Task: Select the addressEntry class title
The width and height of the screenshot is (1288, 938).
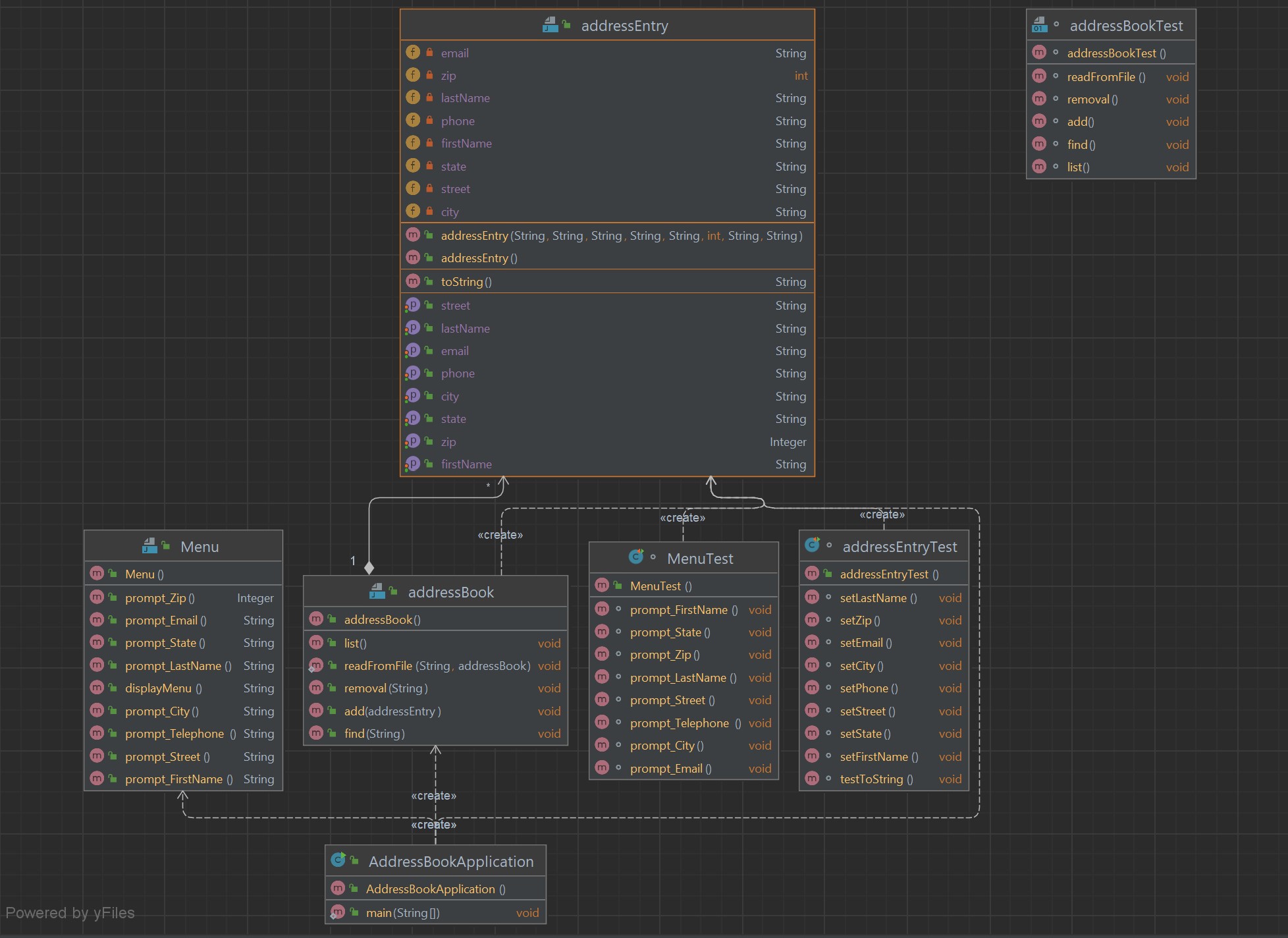Action: tap(624, 26)
